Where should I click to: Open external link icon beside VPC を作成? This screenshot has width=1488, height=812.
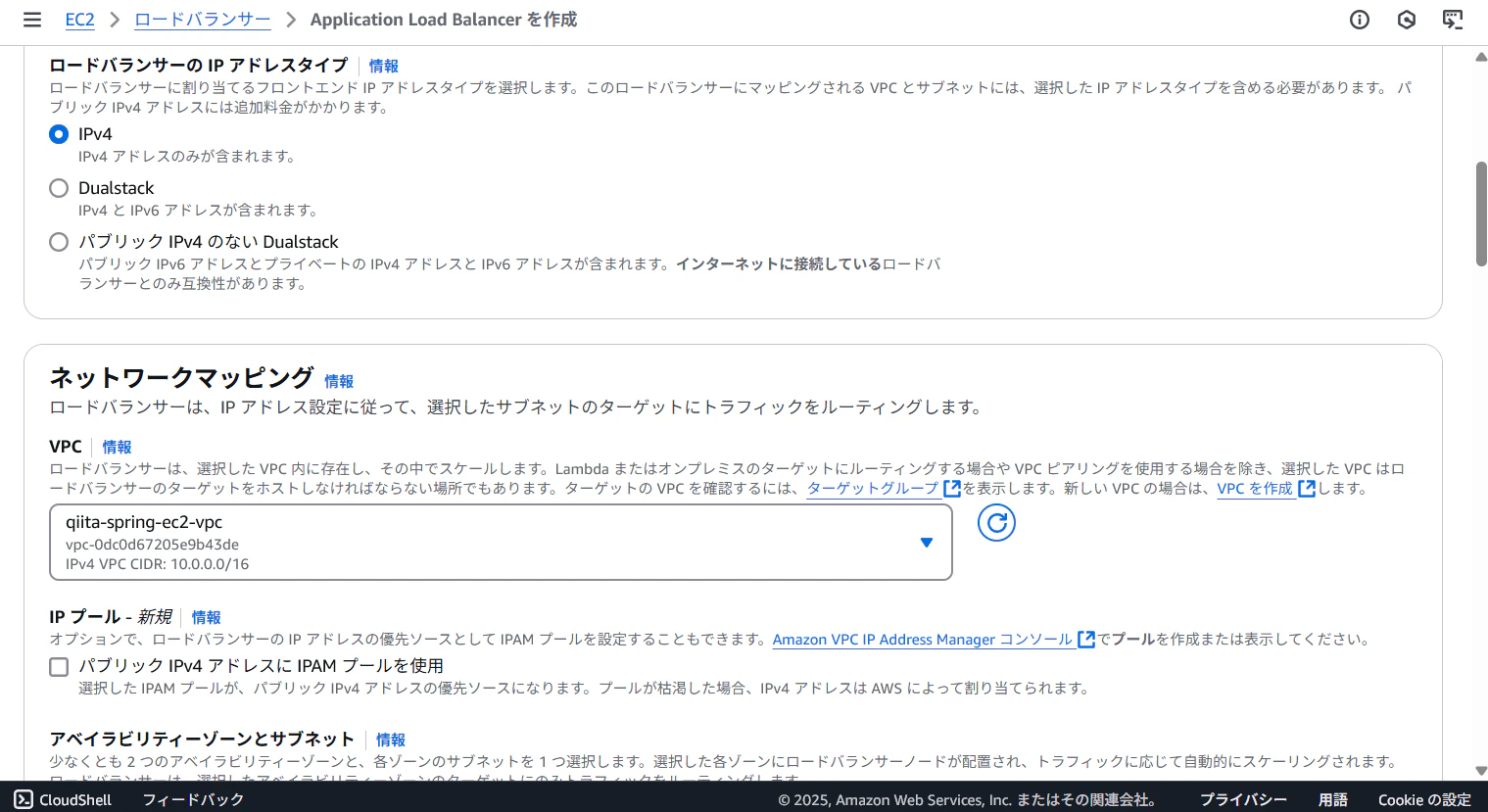1307,489
